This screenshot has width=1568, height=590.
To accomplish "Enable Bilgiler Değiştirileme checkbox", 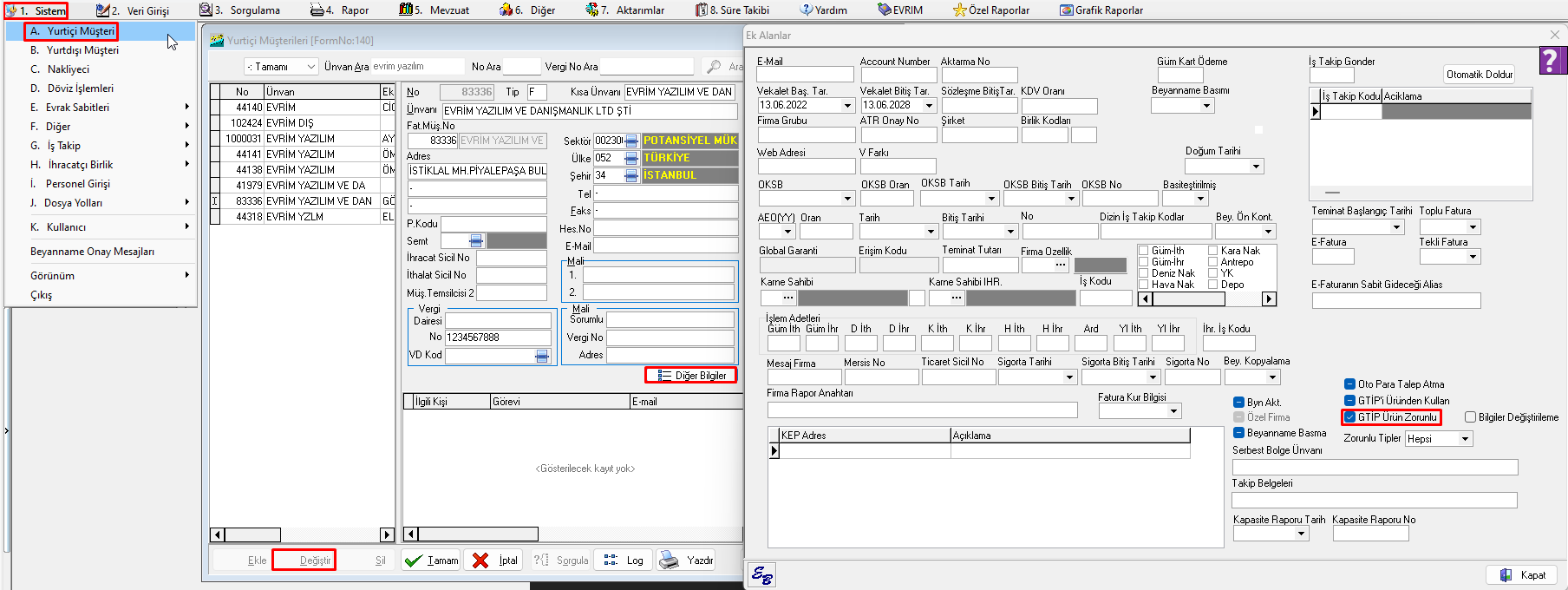I will [x=1470, y=417].
